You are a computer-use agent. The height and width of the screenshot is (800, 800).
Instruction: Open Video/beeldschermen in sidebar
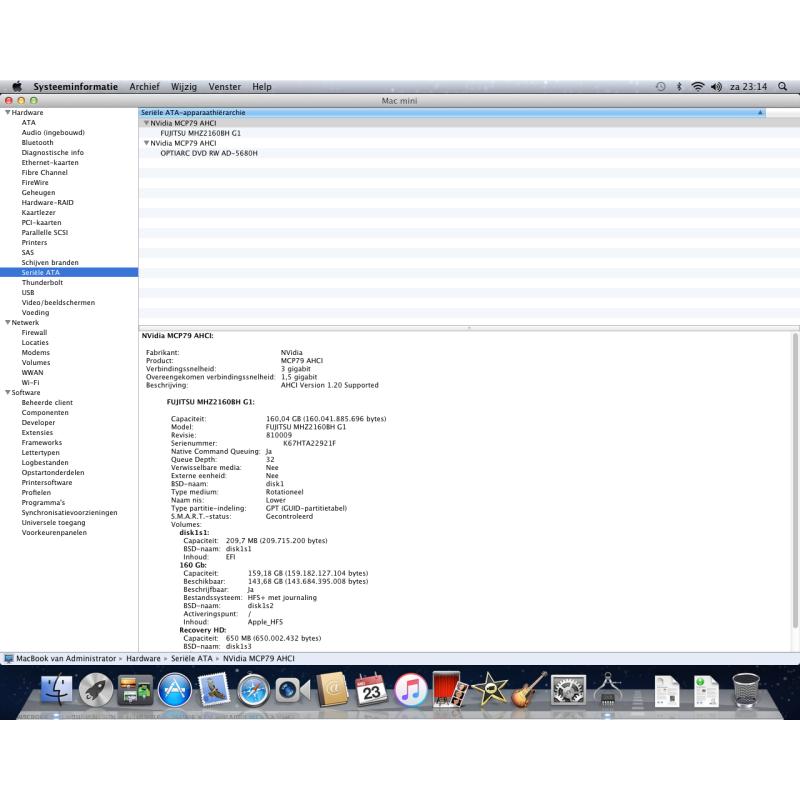(x=58, y=302)
